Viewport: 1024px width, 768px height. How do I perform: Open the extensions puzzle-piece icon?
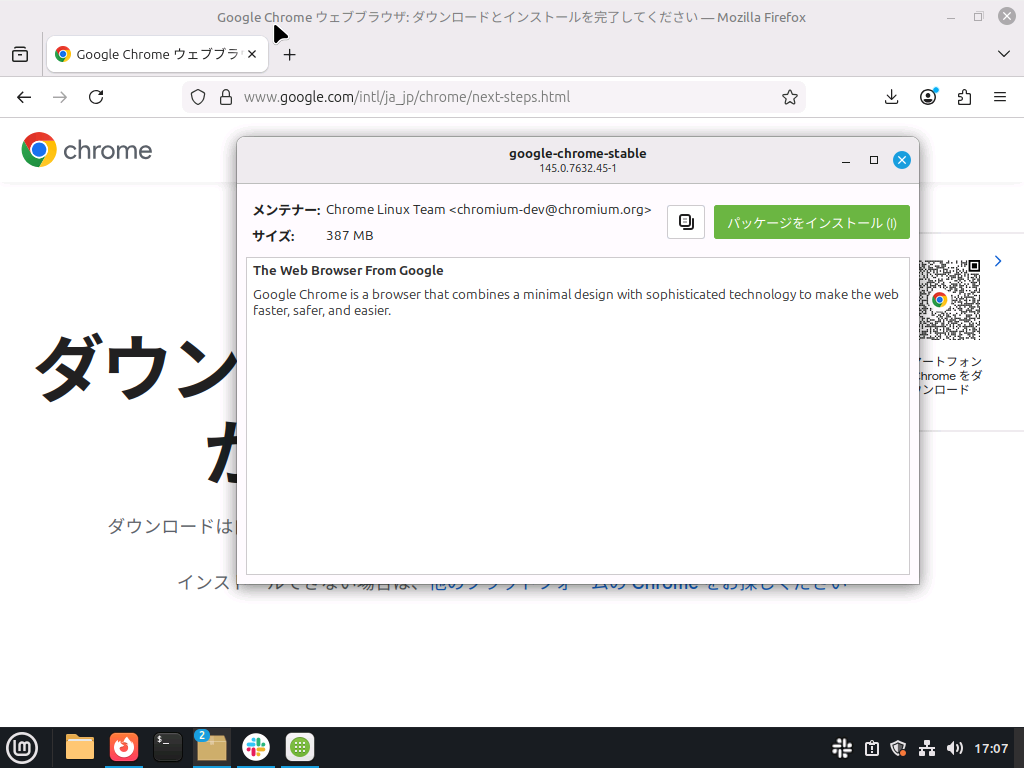[963, 97]
